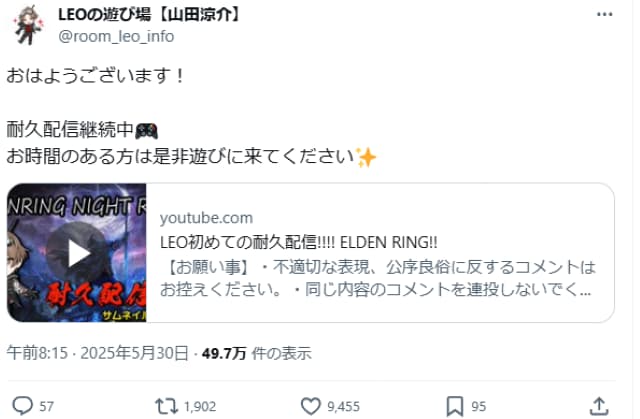Click the youtube.com domain label
The image size is (640, 419).
point(206,218)
